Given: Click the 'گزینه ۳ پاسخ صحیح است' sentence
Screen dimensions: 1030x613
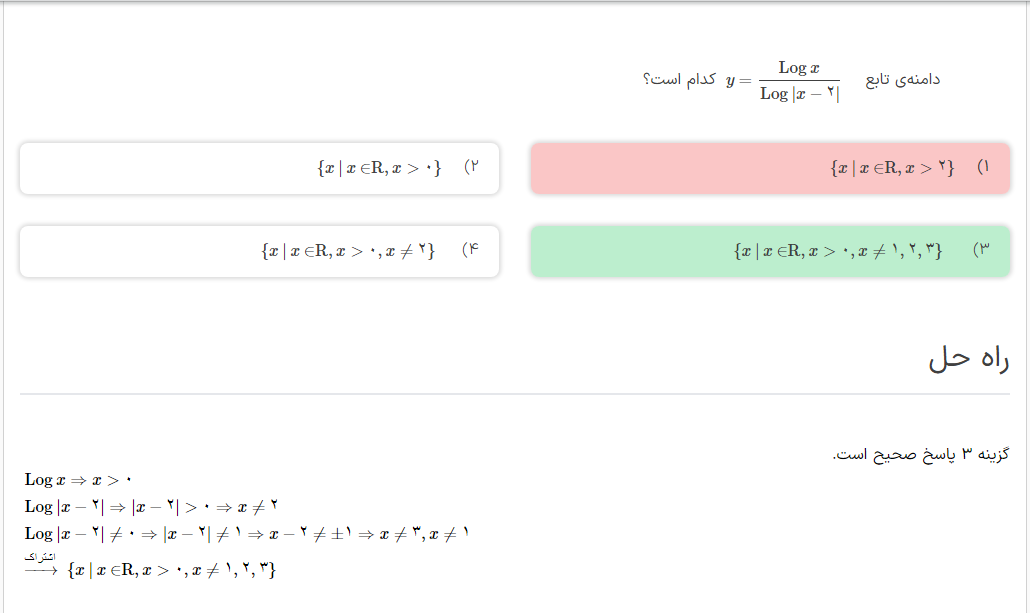Looking at the screenshot, I should [x=920, y=455].
